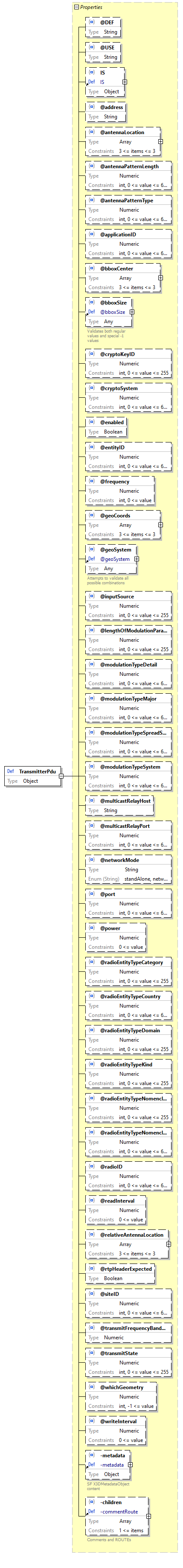
Task: Click the @antennaPatternLength property icon
Action: click(92, 166)
